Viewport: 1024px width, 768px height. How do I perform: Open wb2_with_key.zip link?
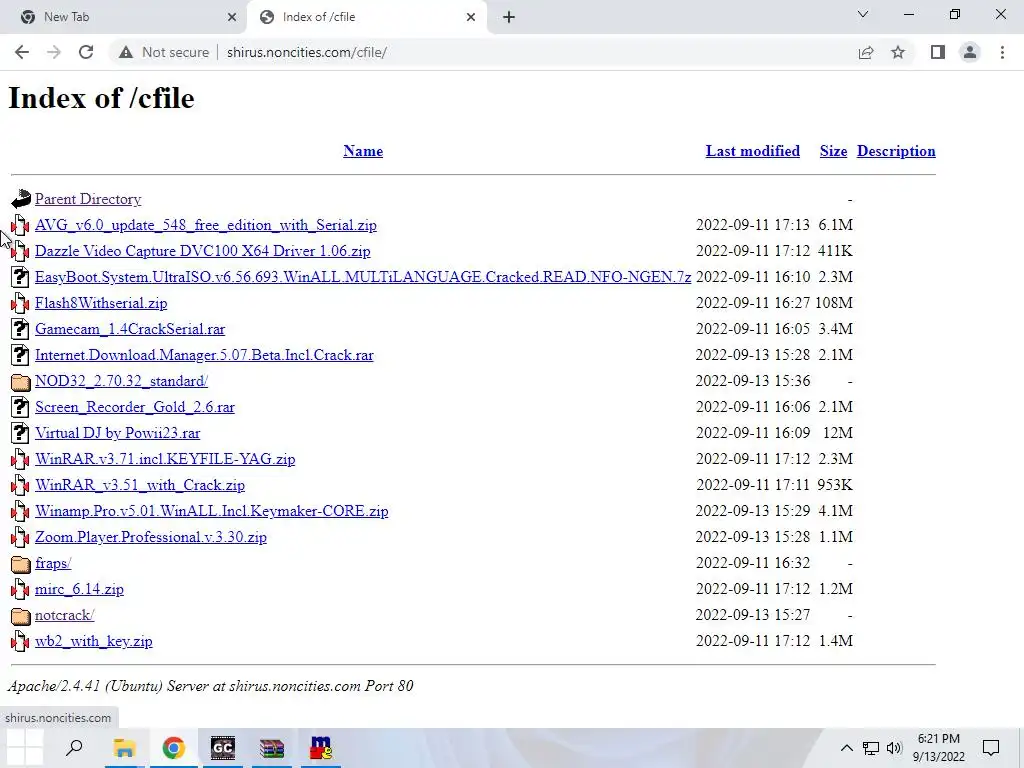[94, 641]
